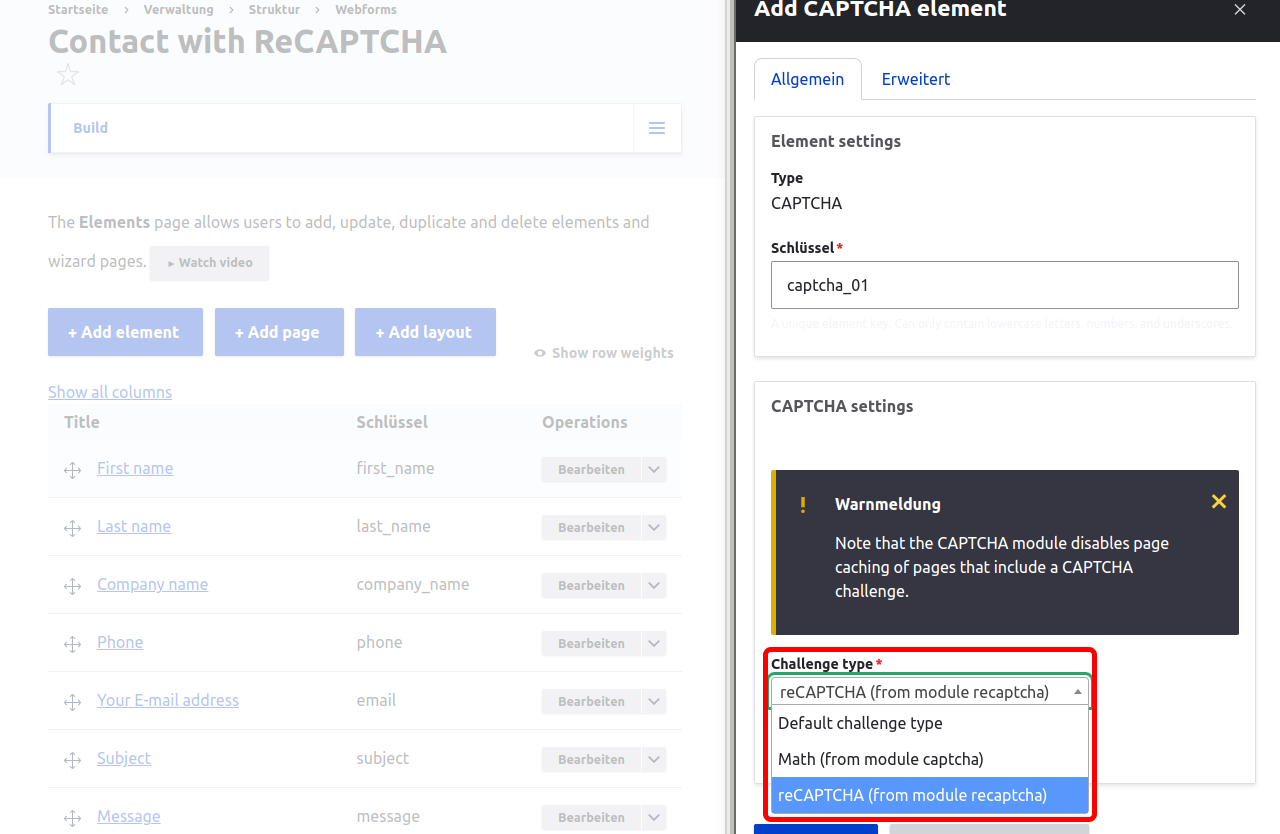The image size is (1280, 834).
Task: Click the + Add element button
Action: point(125,332)
